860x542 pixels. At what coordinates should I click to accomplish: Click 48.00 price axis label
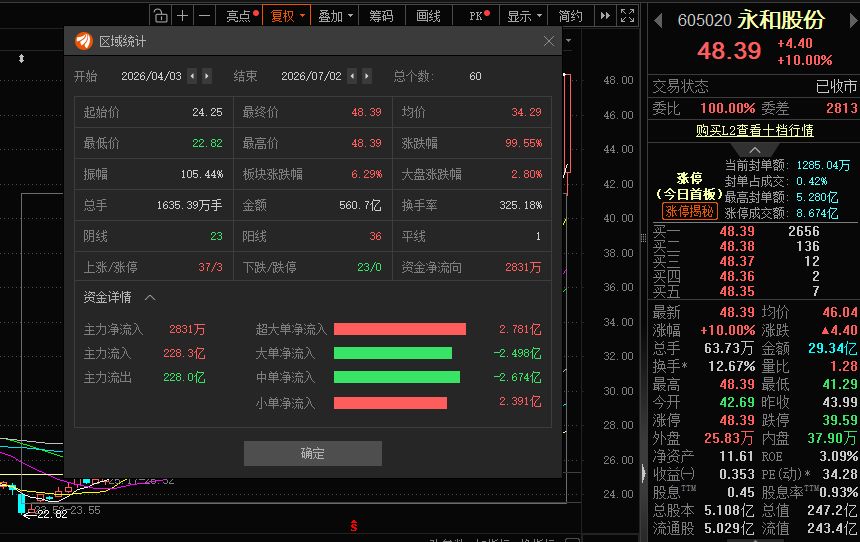pos(618,80)
